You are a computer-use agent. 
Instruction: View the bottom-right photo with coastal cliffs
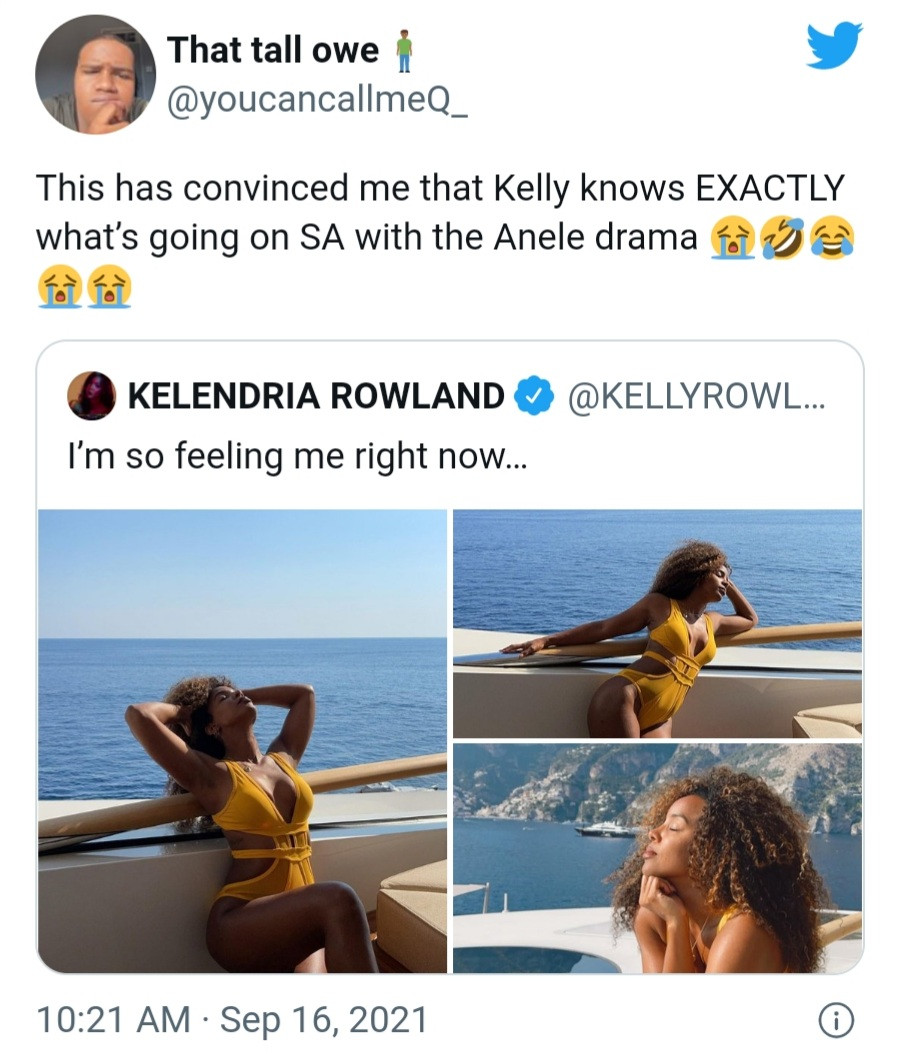[x=657, y=858]
